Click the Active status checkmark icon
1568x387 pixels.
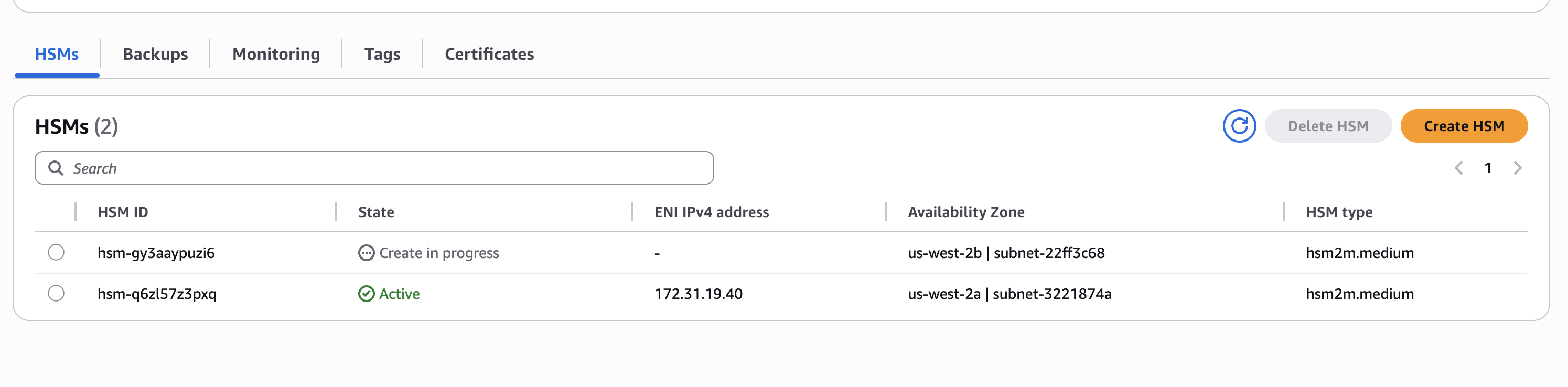[x=367, y=294]
